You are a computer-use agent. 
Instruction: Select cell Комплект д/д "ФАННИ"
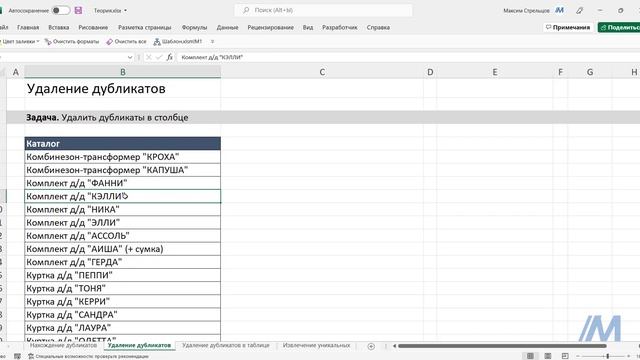(x=122, y=183)
